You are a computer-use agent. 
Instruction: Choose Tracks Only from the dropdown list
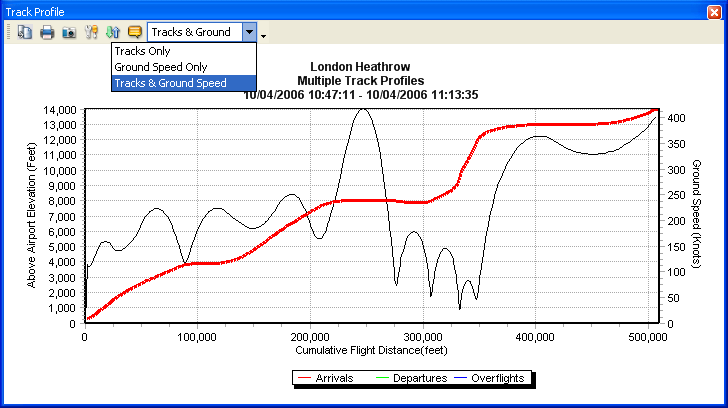(x=184, y=51)
